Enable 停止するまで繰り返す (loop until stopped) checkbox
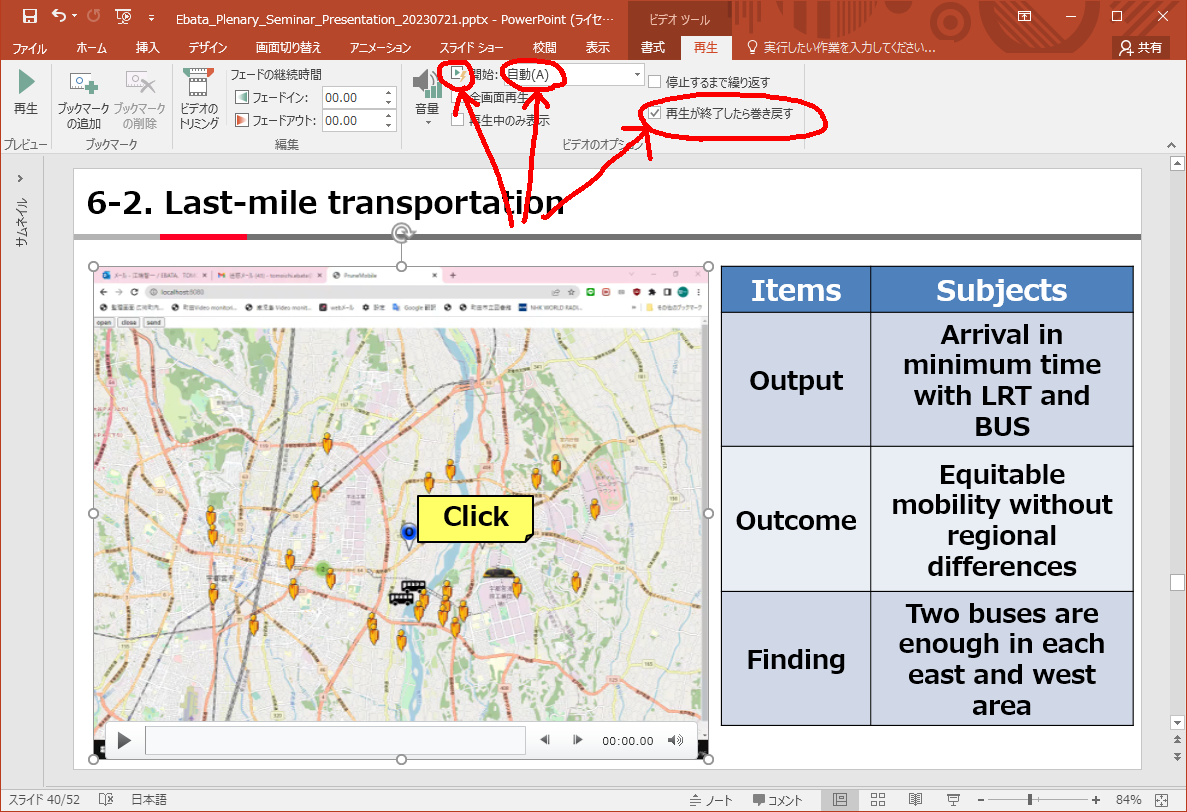 click(654, 82)
